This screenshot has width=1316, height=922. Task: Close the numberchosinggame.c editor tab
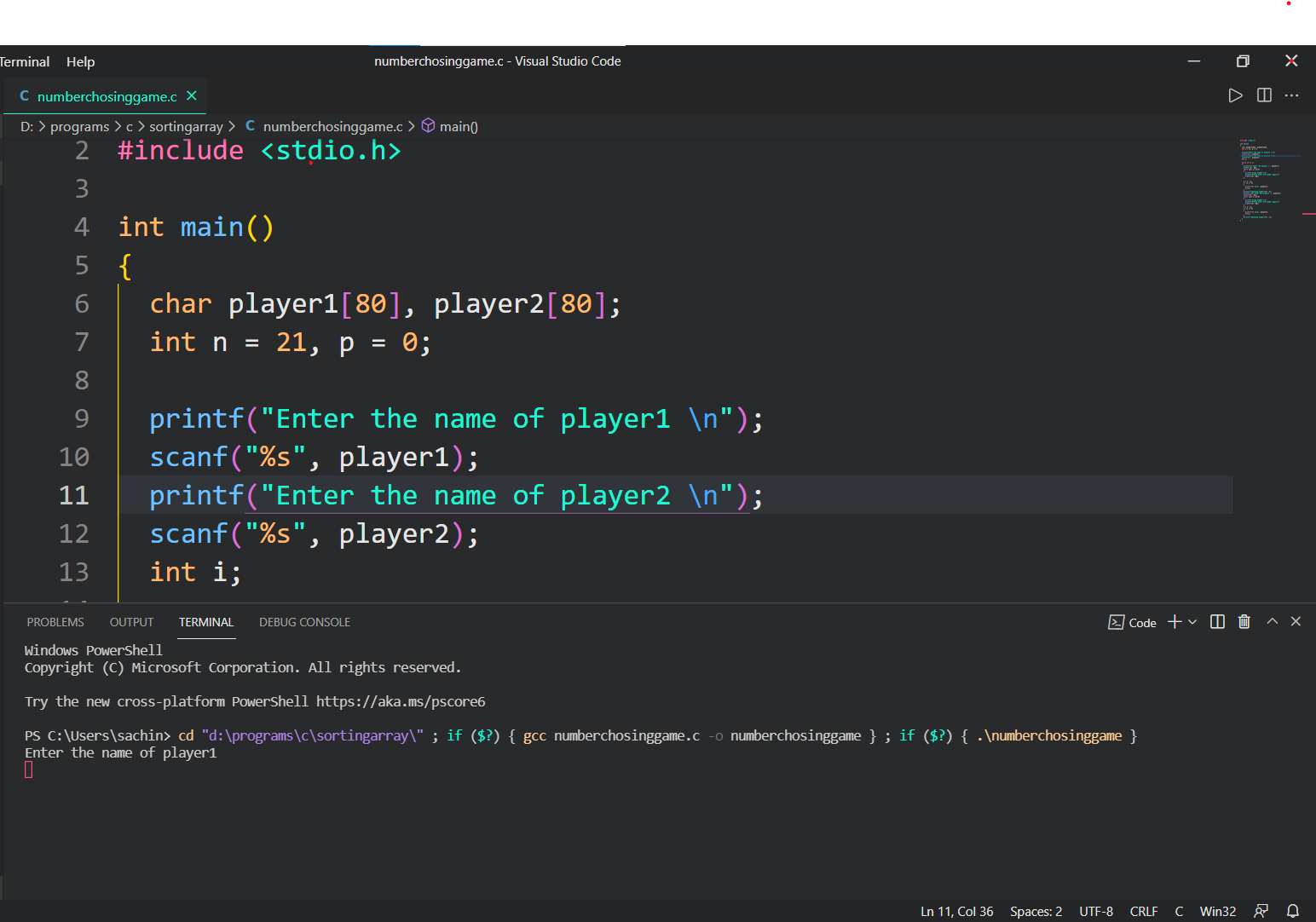coord(192,96)
